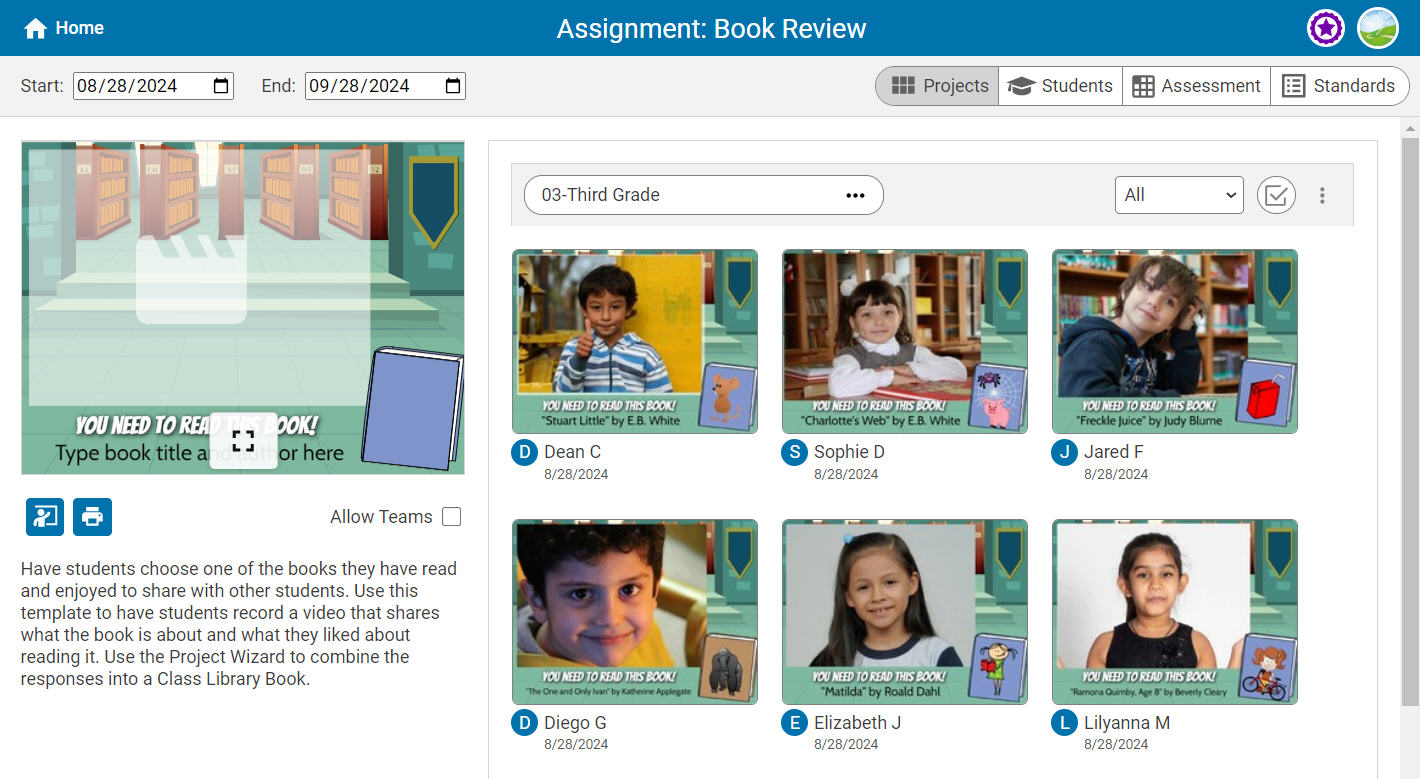The width and height of the screenshot is (1420, 779).
Task: Click the fullscreen expand icon on template
Action: [243, 441]
